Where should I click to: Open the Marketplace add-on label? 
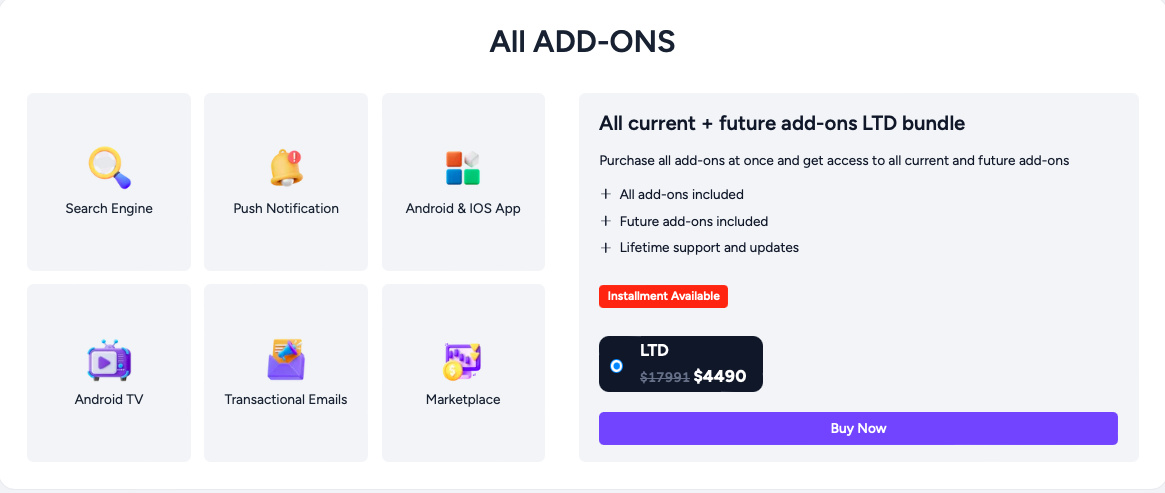463,399
